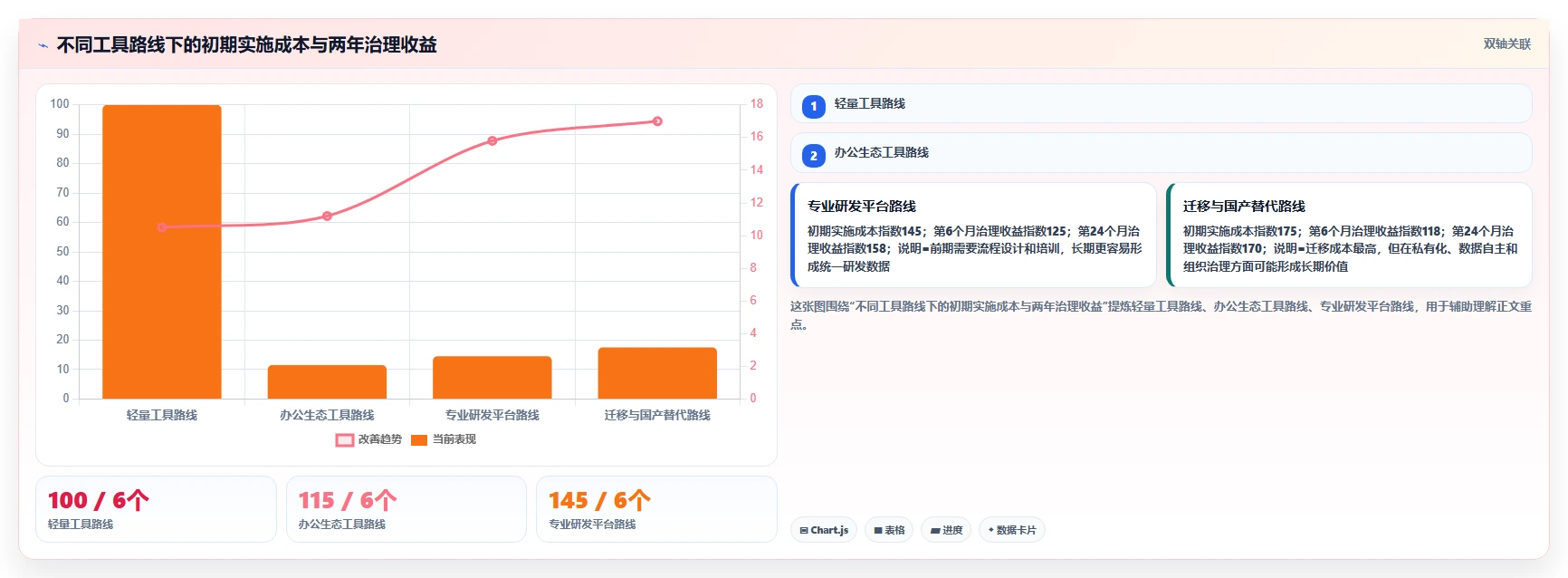Click the blue number 1 badge
This screenshot has height=578, width=1568.
813,106
